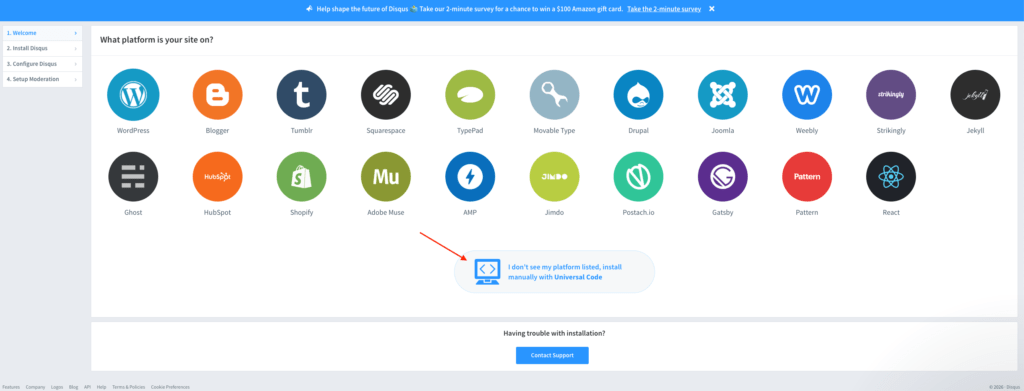Click the chevron beside Install Disqus
This screenshot has height=391, width=1024.
(76, 48)
